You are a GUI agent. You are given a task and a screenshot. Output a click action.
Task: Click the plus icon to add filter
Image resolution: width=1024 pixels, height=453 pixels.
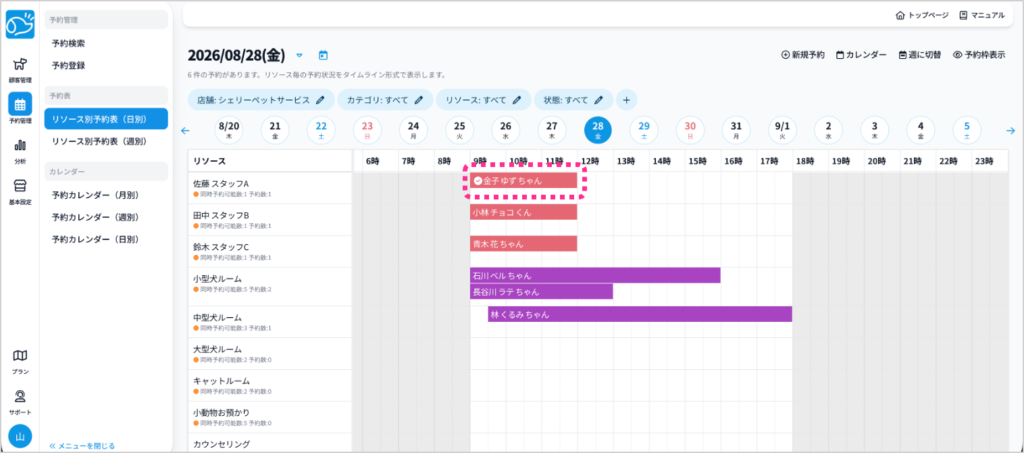(x=626, y=100)
